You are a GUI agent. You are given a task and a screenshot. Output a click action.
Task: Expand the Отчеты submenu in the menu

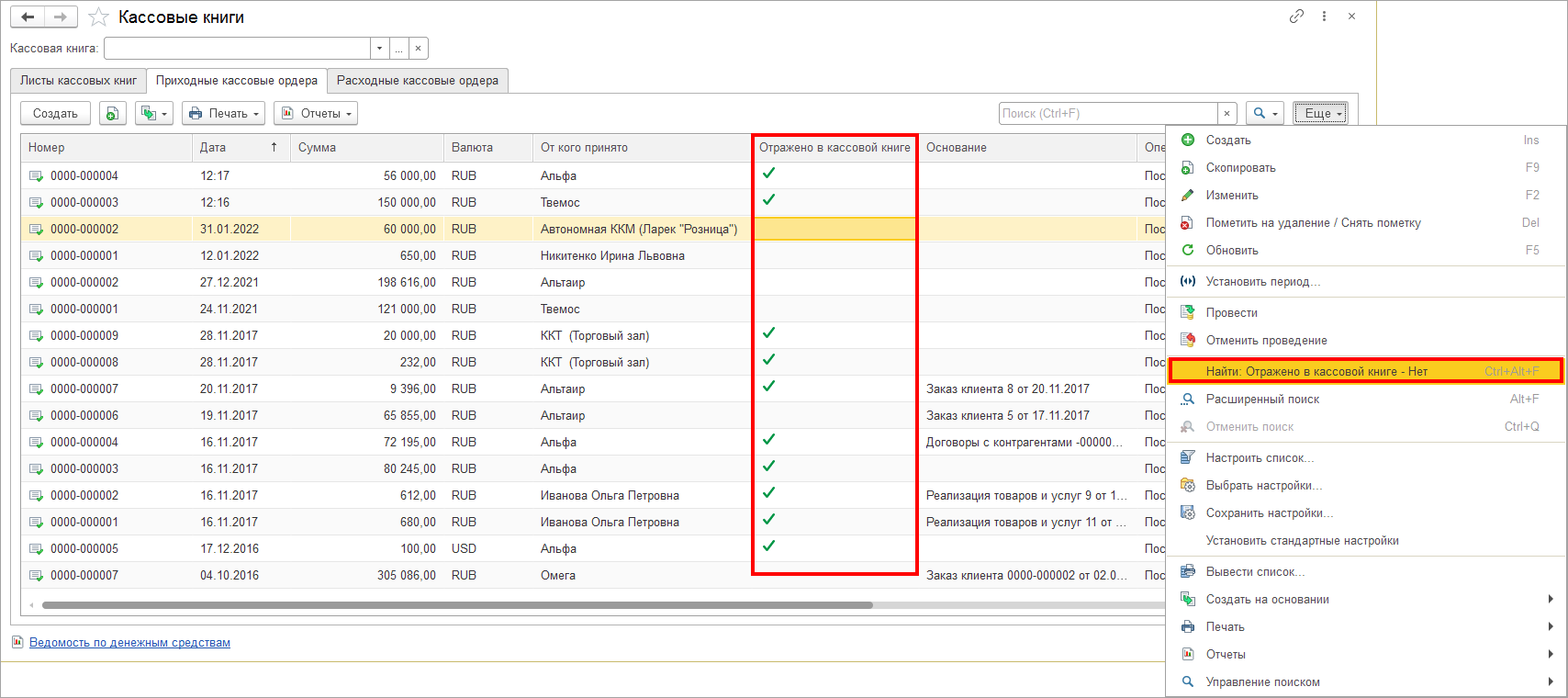point(1366,654)
